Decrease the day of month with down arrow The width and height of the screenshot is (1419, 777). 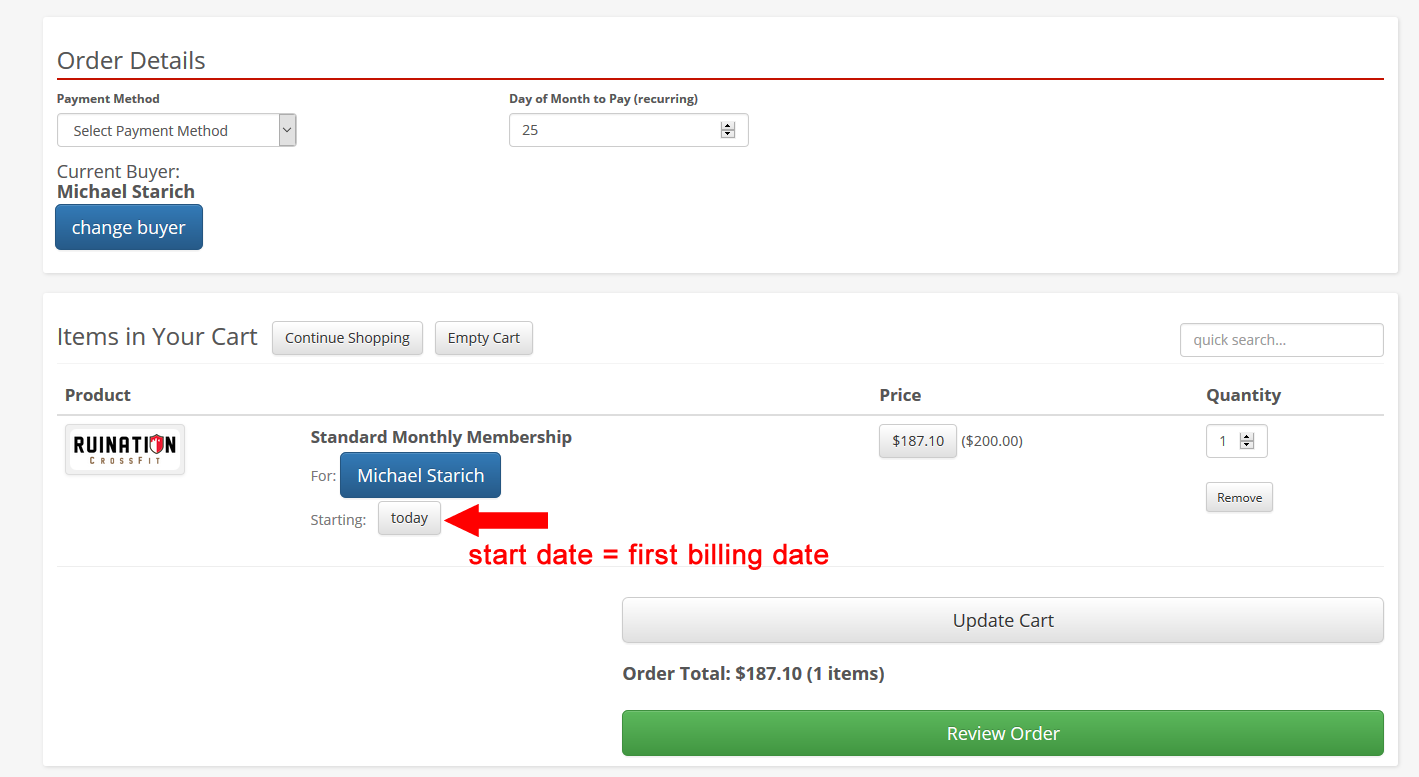728,135
